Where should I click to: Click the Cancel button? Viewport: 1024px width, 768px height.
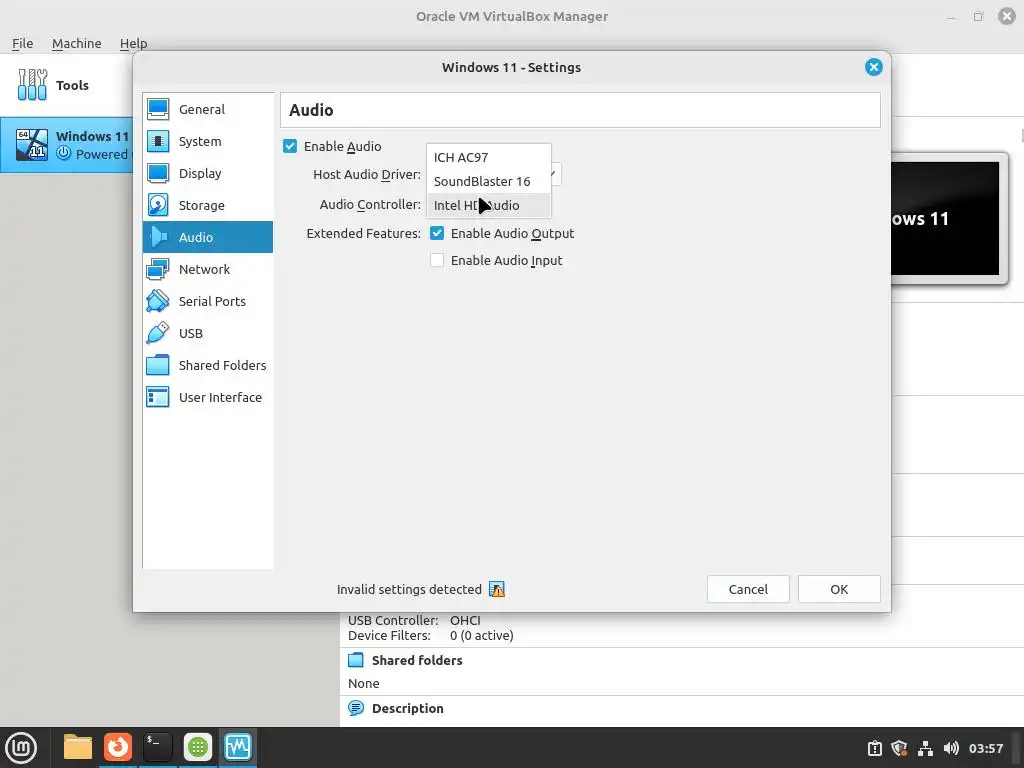(748, 589)
